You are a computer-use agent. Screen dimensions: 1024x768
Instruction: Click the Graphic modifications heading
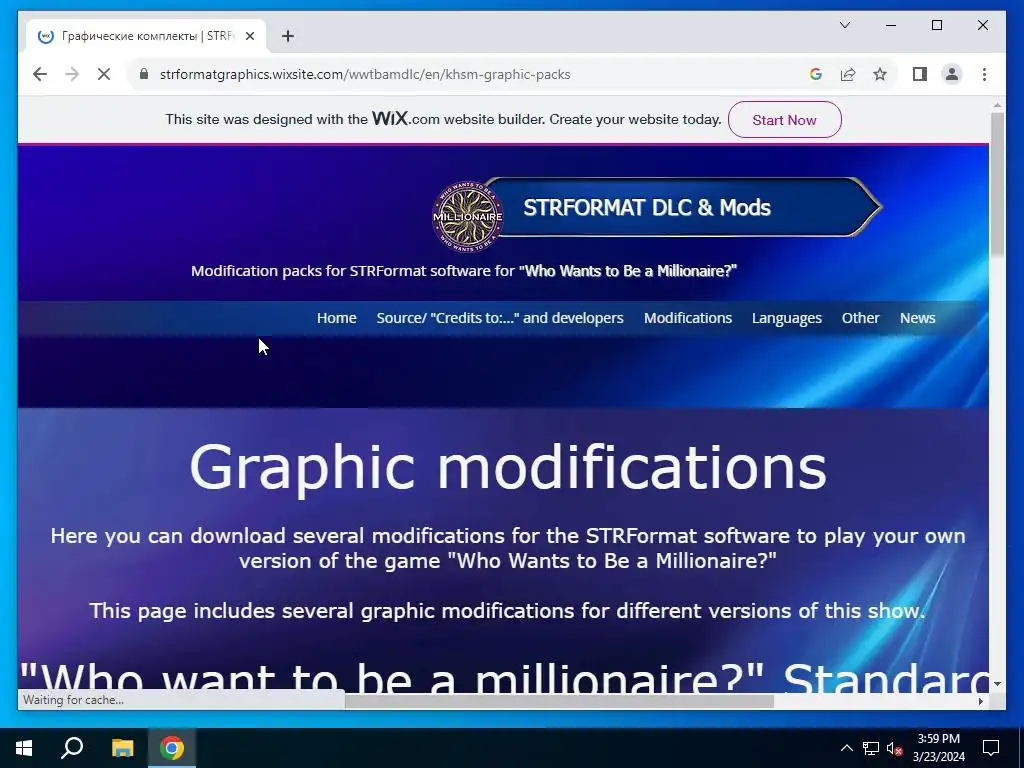[x=508, y=468]
